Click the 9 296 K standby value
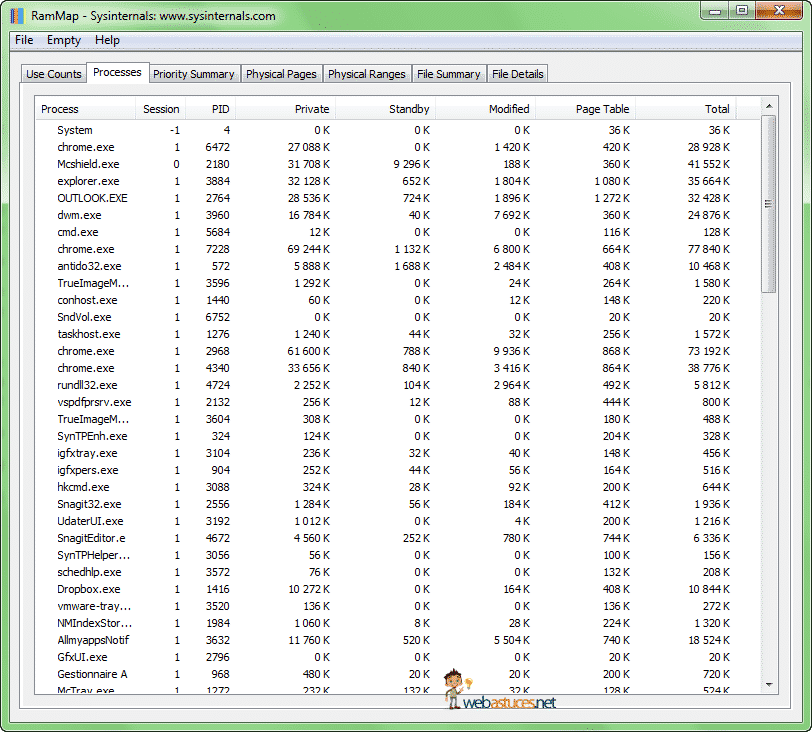 pyautogui.click(x=411, y=164)
